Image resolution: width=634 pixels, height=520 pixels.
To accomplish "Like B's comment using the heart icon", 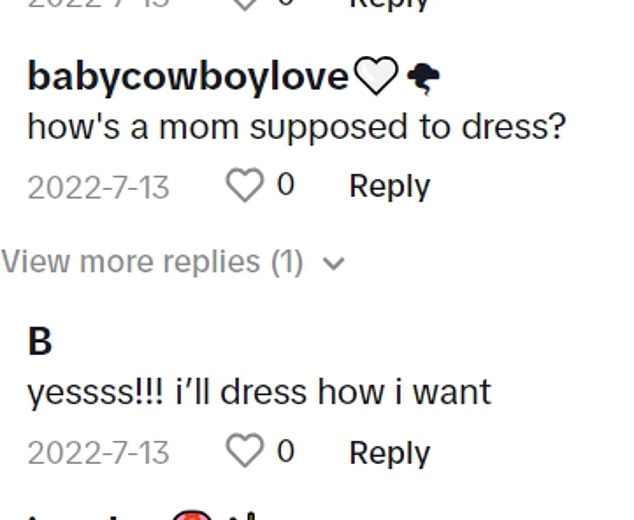I will pos(245,452).
